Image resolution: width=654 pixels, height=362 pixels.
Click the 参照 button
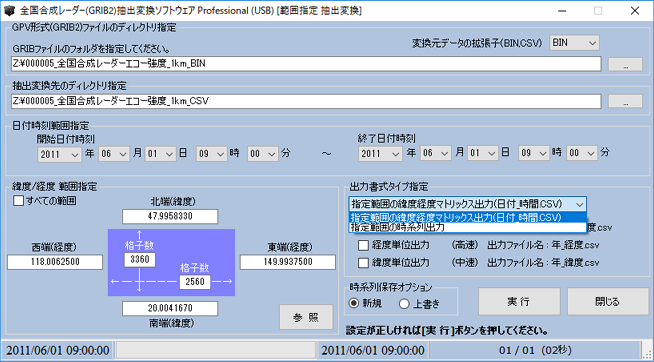[x=306, y=317]
